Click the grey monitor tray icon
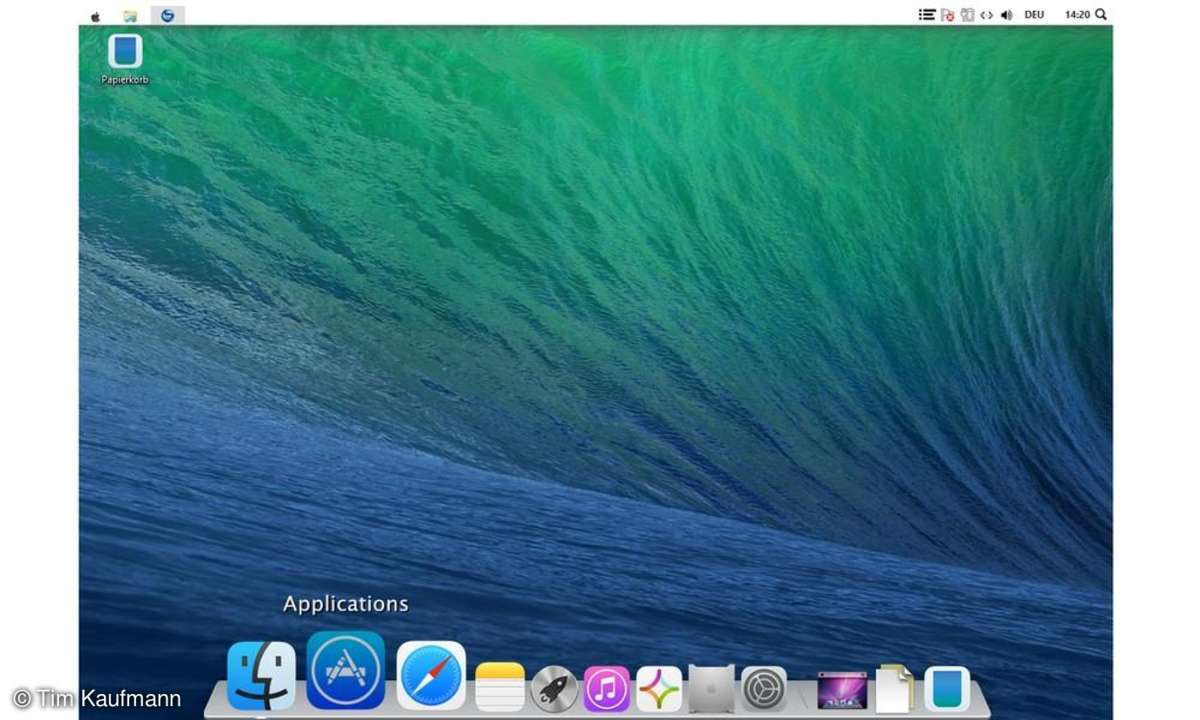 tap(967, 15)
